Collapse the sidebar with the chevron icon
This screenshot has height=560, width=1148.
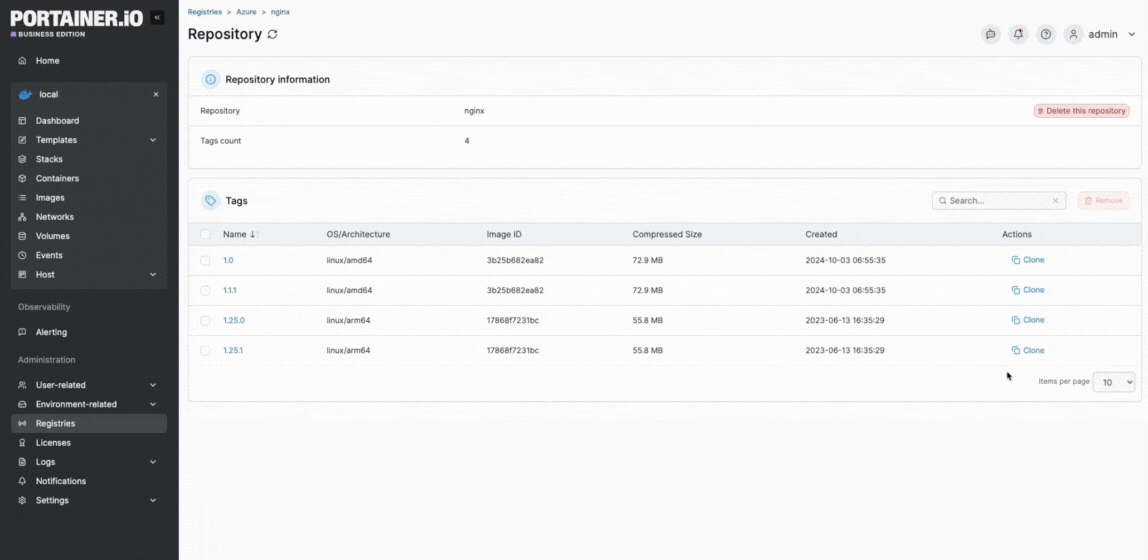[x=157, y=18]
